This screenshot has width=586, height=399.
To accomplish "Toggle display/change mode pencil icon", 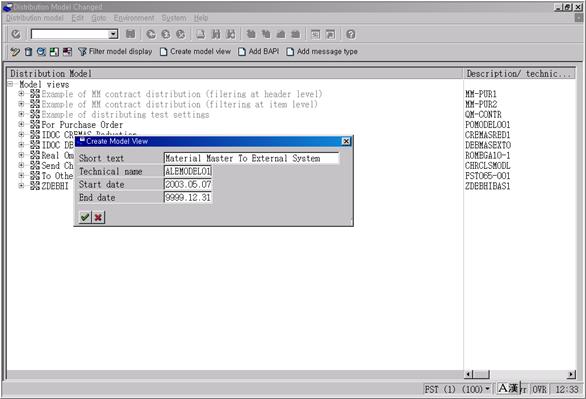I will [15, 52].
